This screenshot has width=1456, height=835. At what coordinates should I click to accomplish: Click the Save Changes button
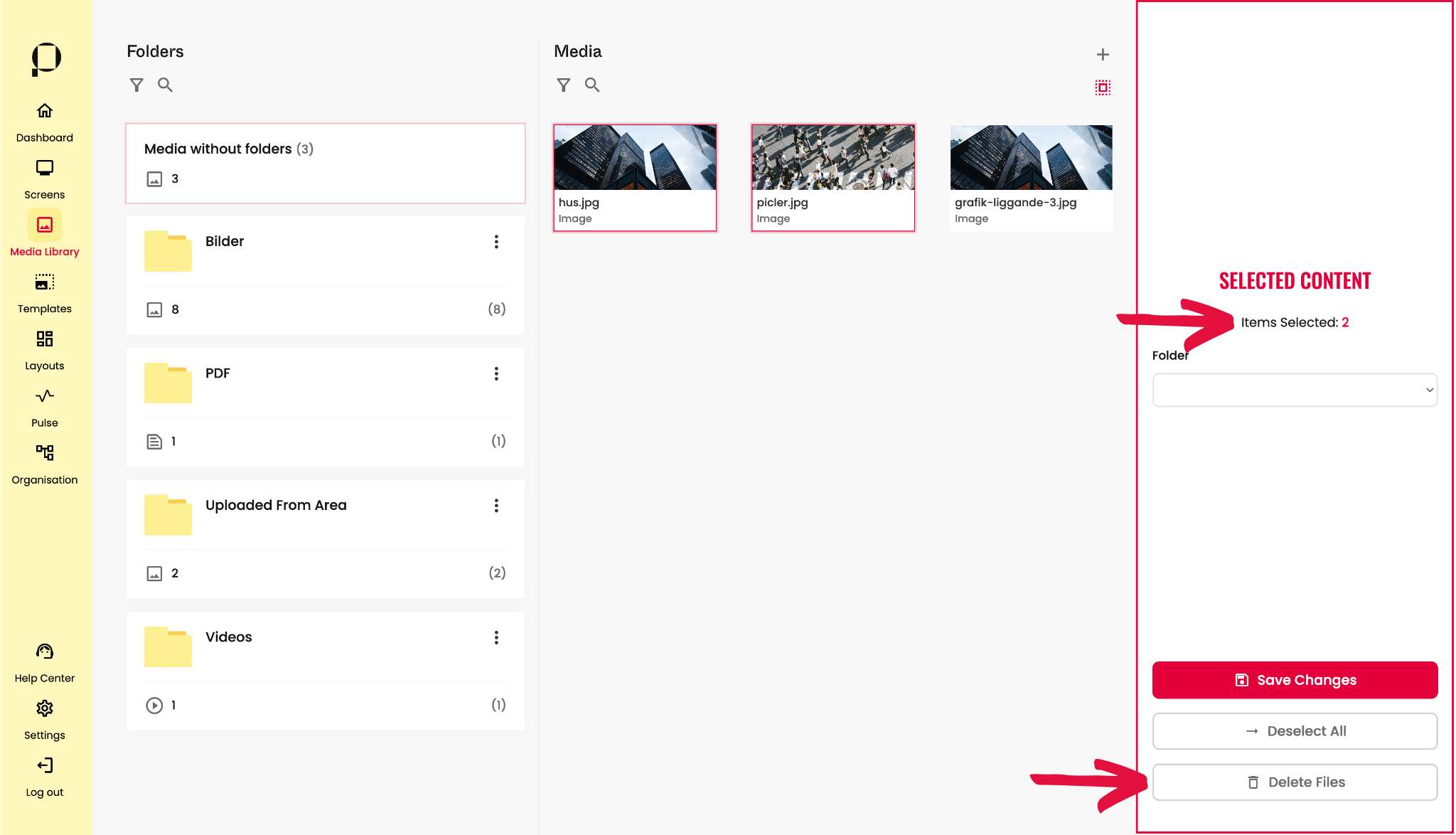[1295, 680]
